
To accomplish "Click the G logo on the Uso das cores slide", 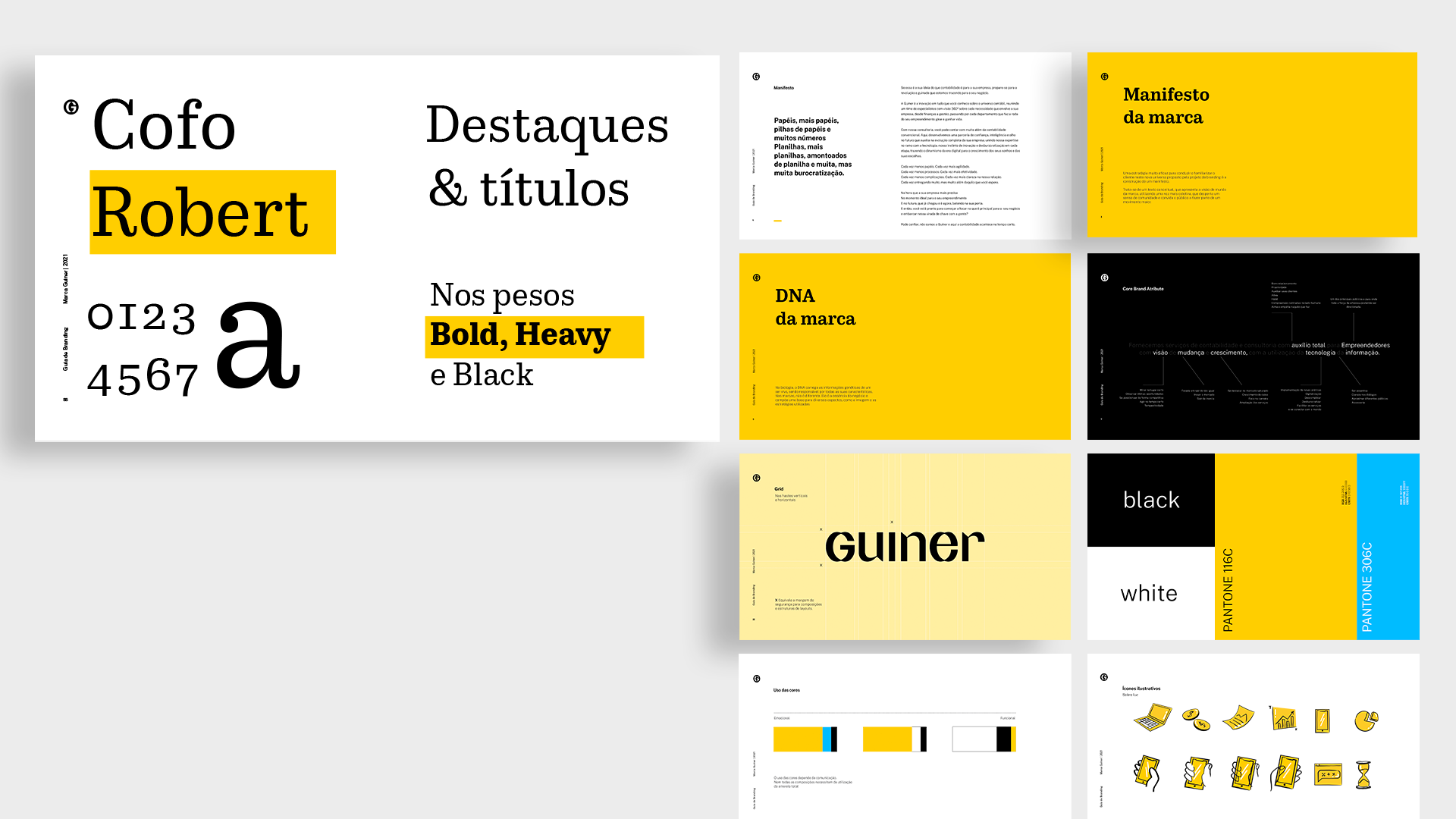I will coord(756,679).
